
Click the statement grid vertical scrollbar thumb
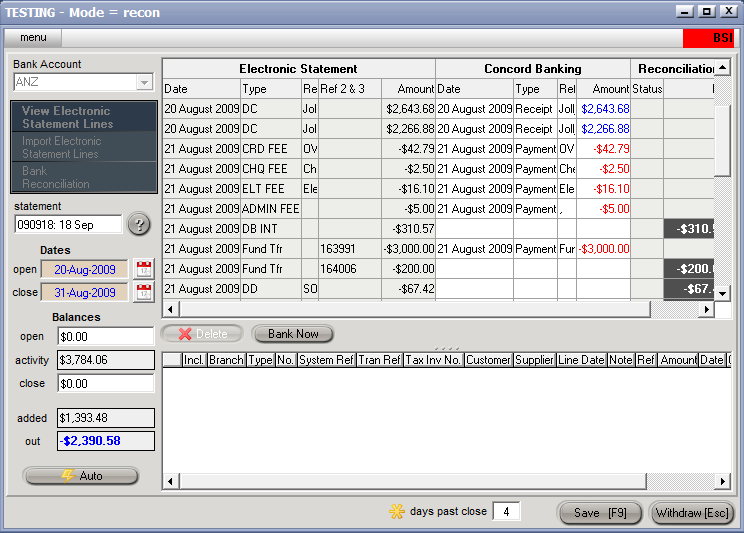click(722, 140)
